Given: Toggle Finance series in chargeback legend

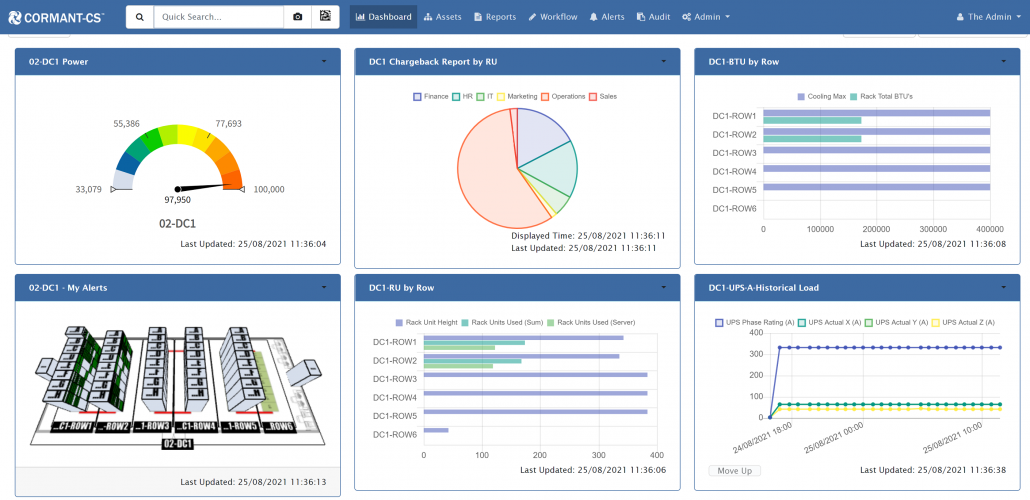Looking at the screenshot, I should (430, 97).
